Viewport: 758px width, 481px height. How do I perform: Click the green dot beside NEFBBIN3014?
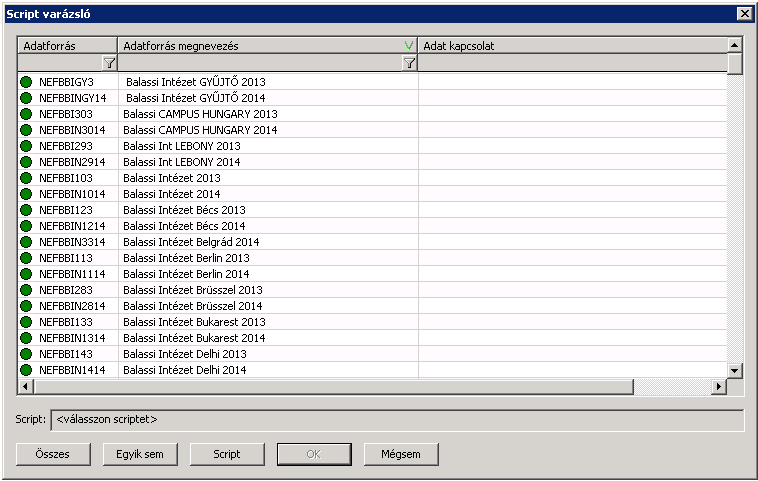tap(26, 130)
